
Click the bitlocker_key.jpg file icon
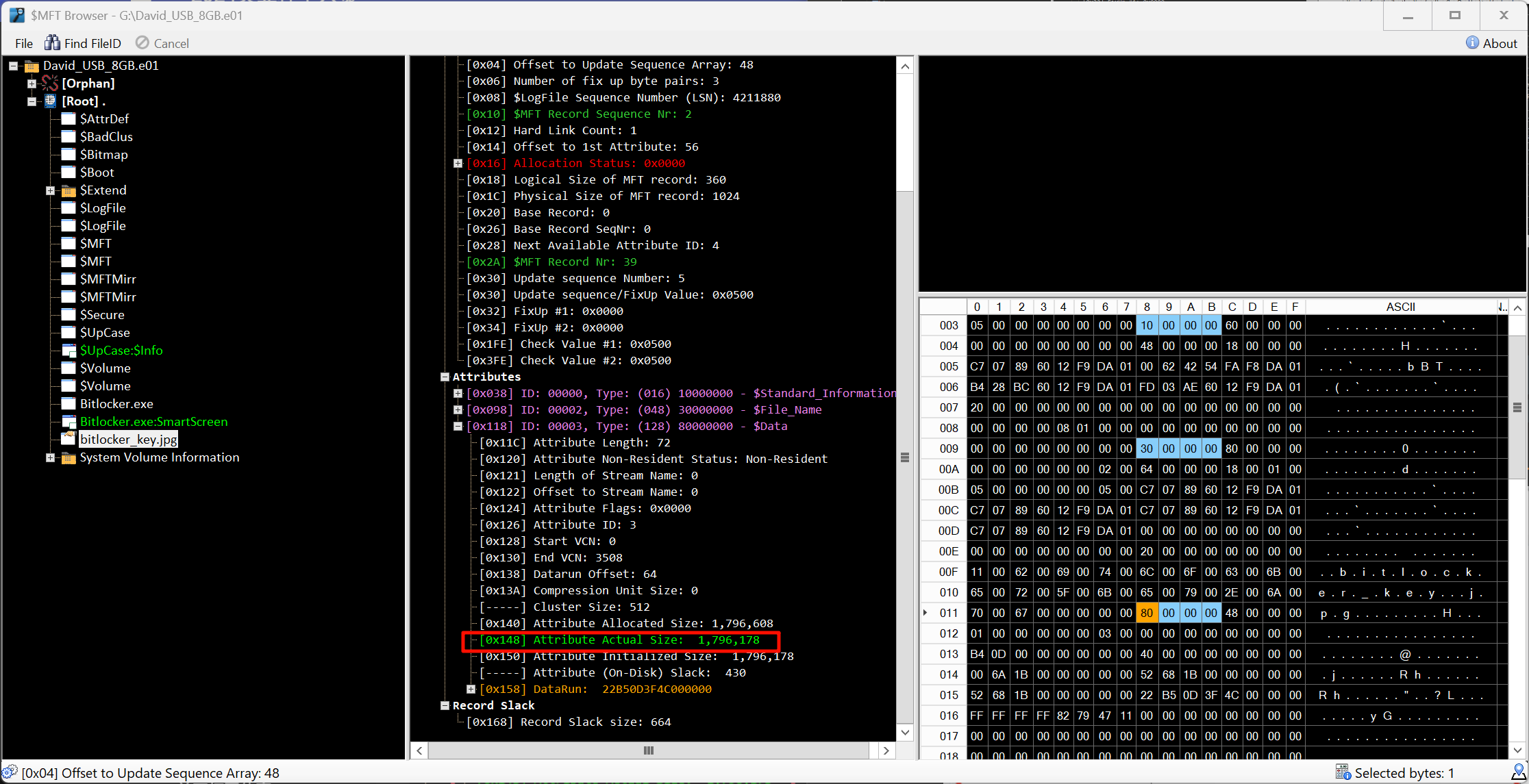point(69,439)
